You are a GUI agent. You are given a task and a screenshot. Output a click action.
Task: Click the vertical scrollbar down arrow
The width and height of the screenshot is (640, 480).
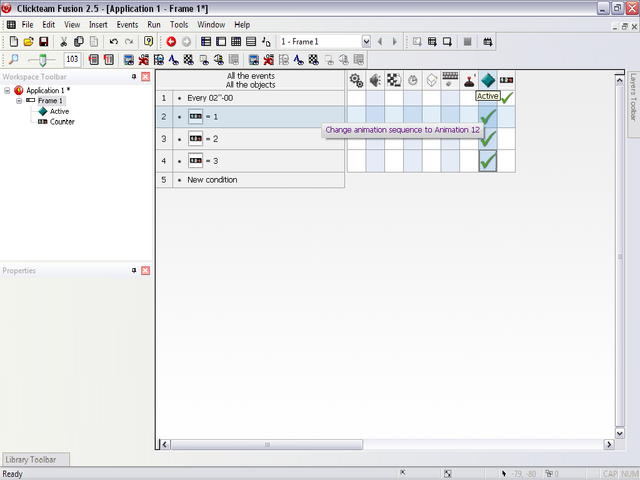coord(620,433)
